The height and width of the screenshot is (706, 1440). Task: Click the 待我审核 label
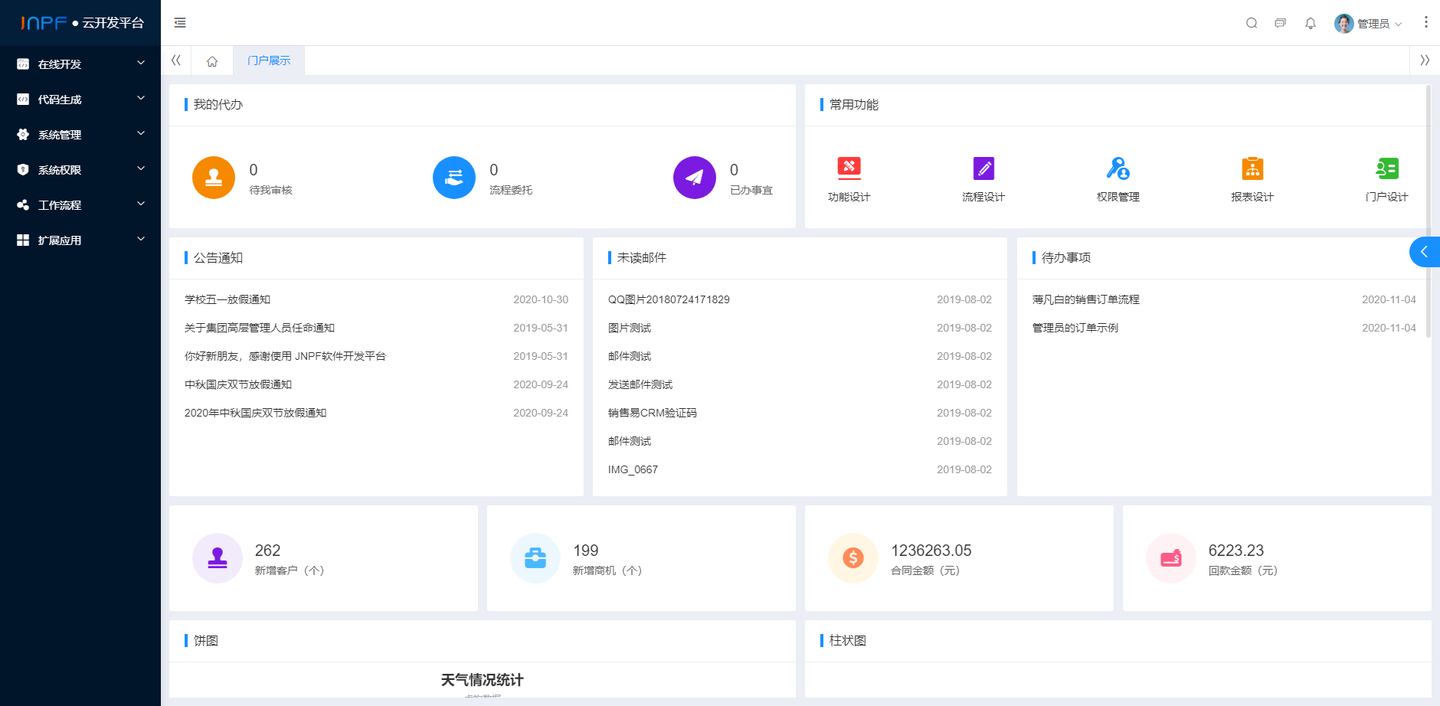pos(270,190)
